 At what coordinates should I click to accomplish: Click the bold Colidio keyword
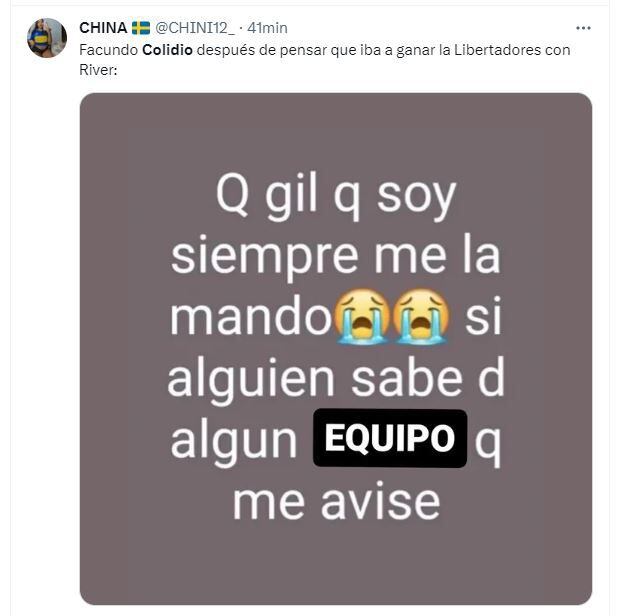(167, 50)
